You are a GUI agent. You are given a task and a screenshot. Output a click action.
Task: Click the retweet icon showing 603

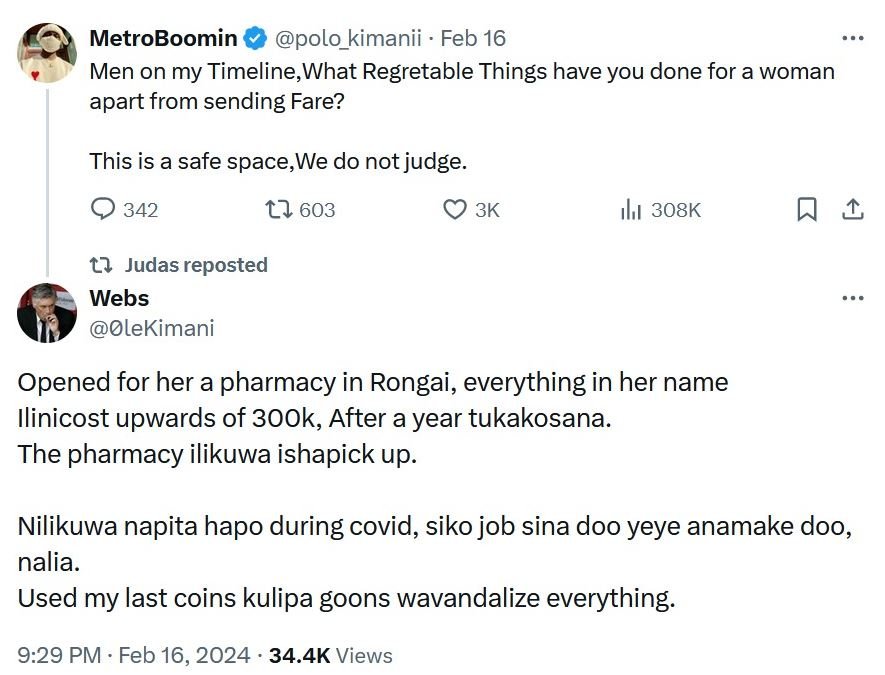[276, 210]
